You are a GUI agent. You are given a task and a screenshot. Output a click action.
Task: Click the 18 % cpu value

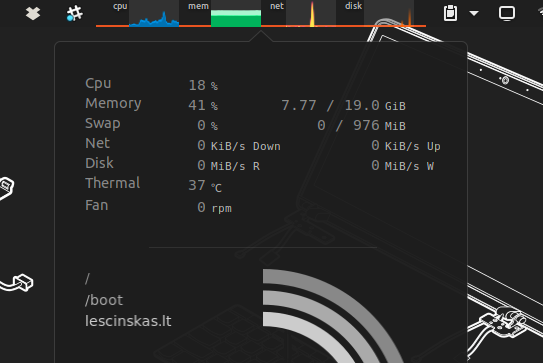pyautogui.click(x=203, y=85)
